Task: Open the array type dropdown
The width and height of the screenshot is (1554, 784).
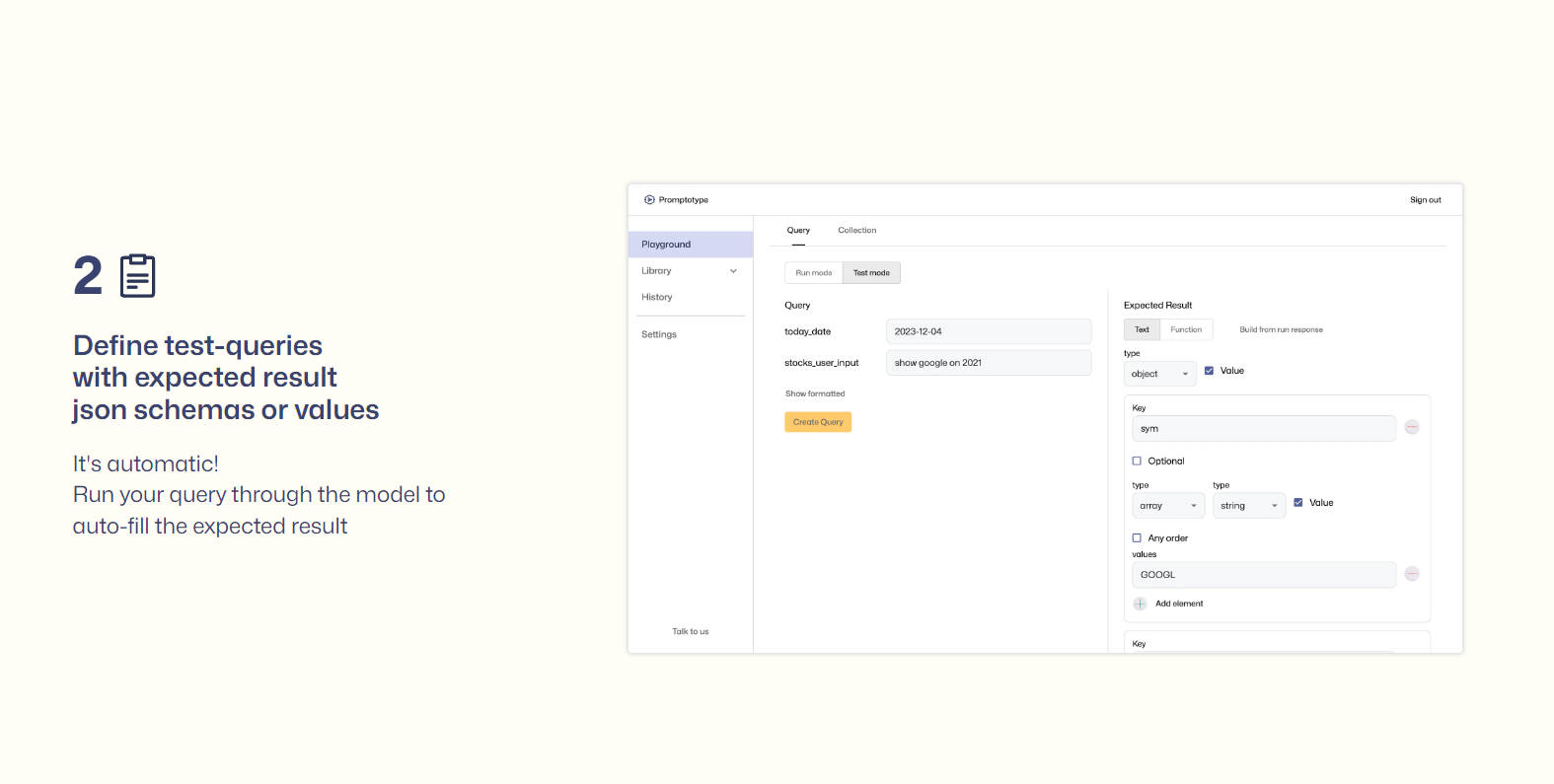Action: click(1167, 506)
